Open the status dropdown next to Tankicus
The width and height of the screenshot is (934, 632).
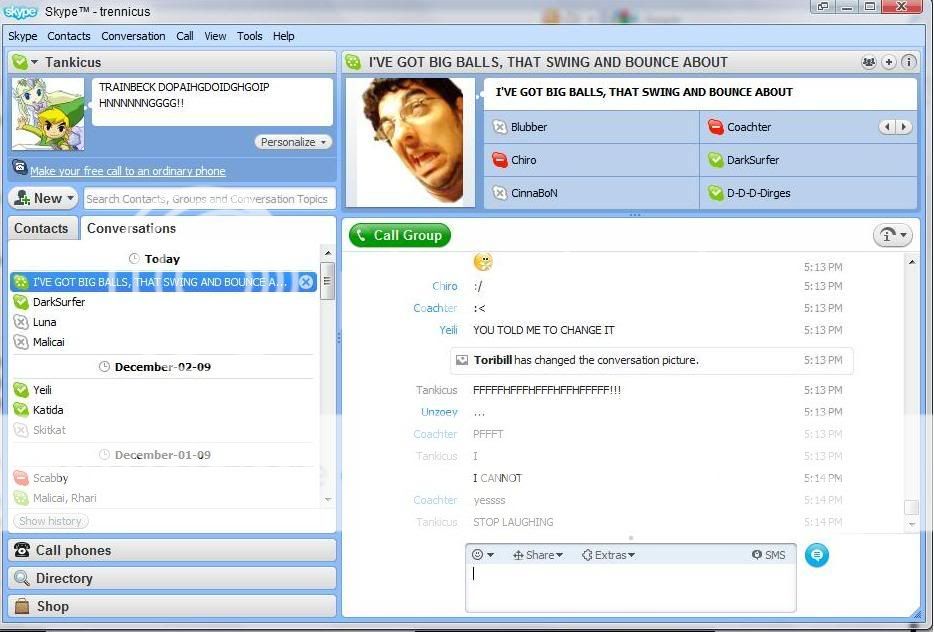click(x=24, y=62)
